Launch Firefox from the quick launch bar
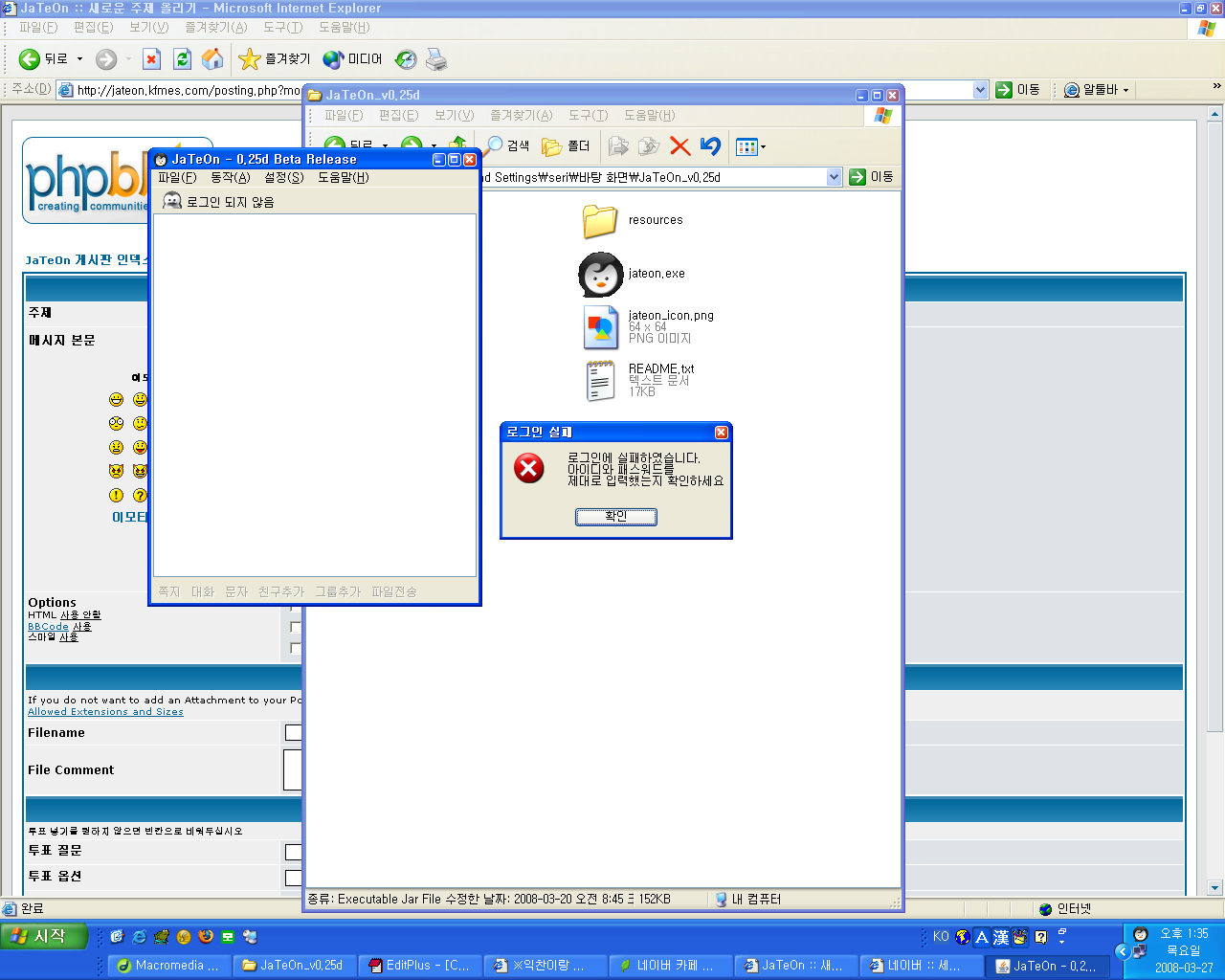The width and height of the screenshot is (1225, 980). [x=206, y=937]
